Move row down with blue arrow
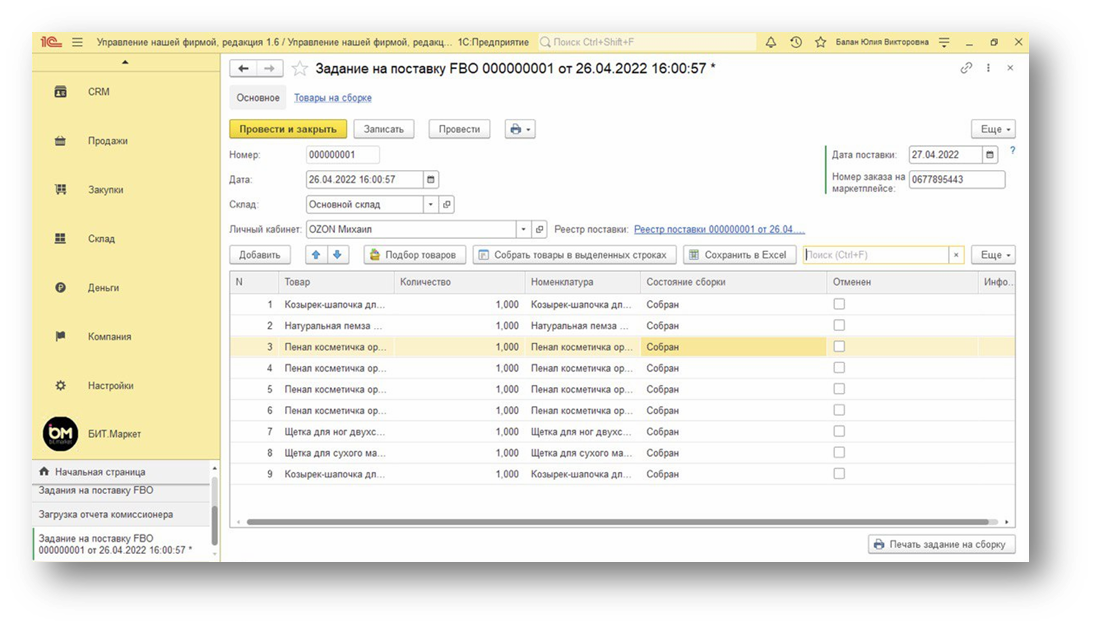The height and width of the screenshot is (627, 1094). pyautogui.click(x=337, y=255)
